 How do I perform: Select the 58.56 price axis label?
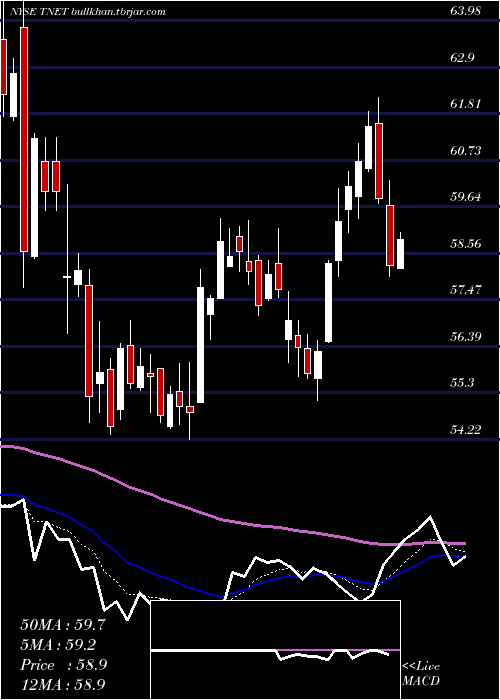tap(466, 243)
